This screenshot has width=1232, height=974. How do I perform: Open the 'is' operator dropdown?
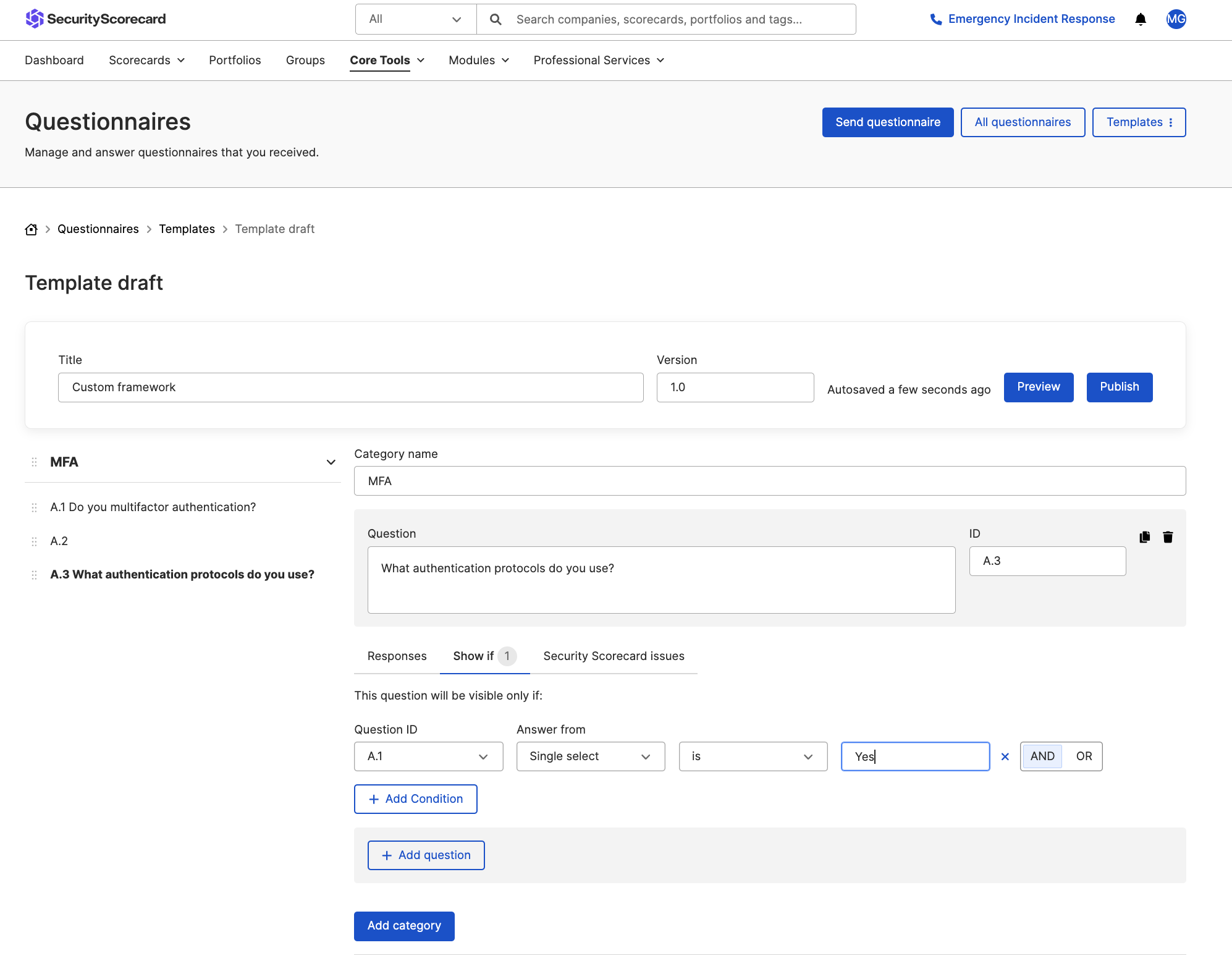753,756
